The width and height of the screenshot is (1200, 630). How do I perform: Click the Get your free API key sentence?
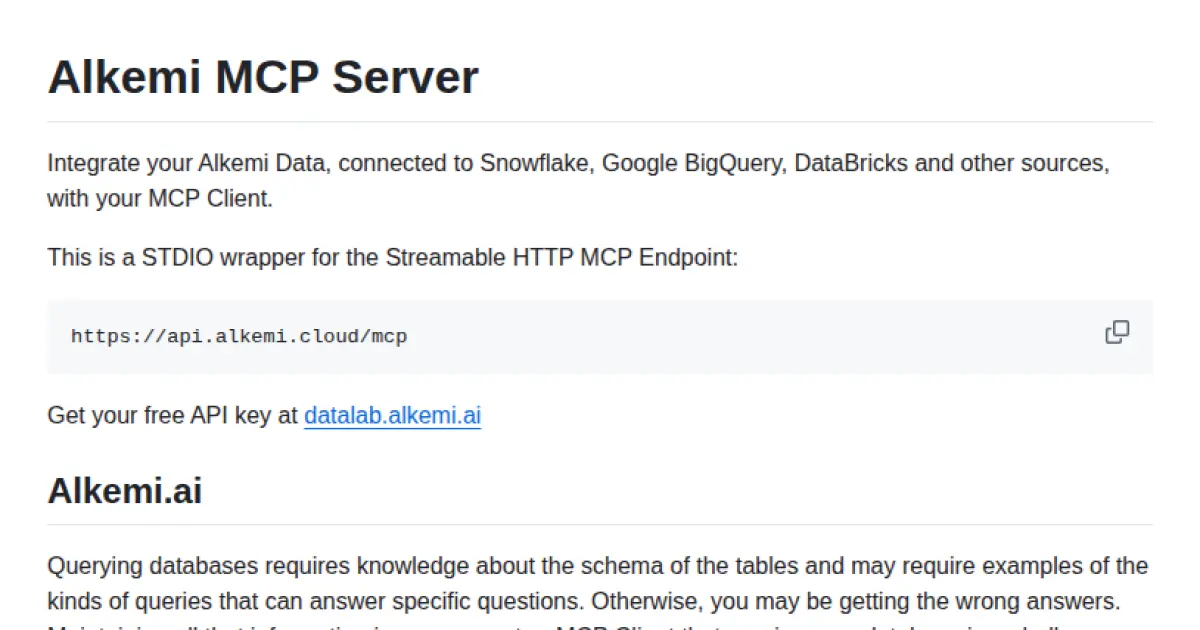point(171,415)
